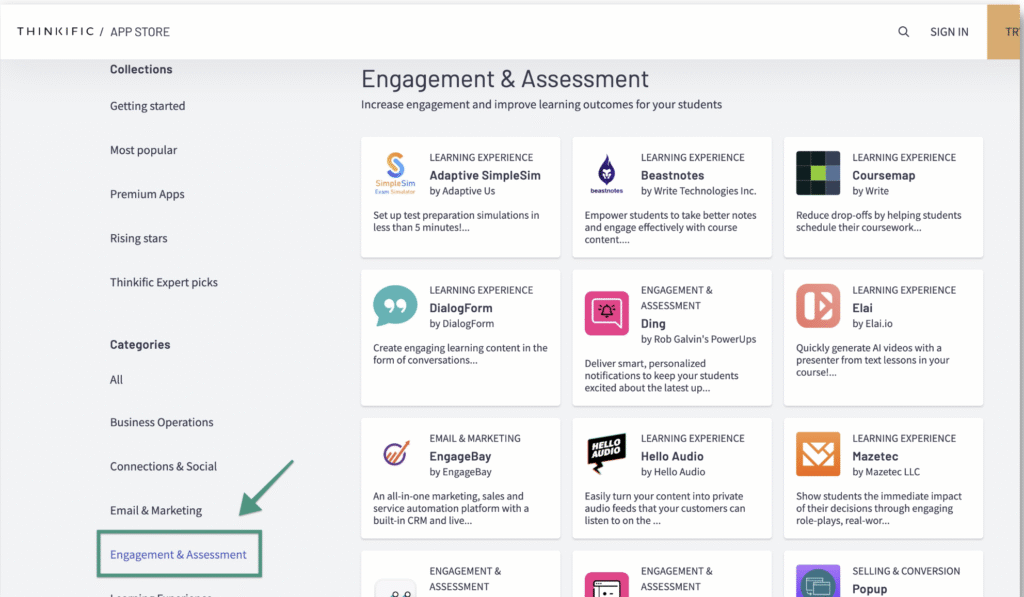Image resolution: width=1024 pixels, height=597 pixels.
Task: Click the 'Easily turn your content' description
Action: pyautogui.click(x=665, y=508)
